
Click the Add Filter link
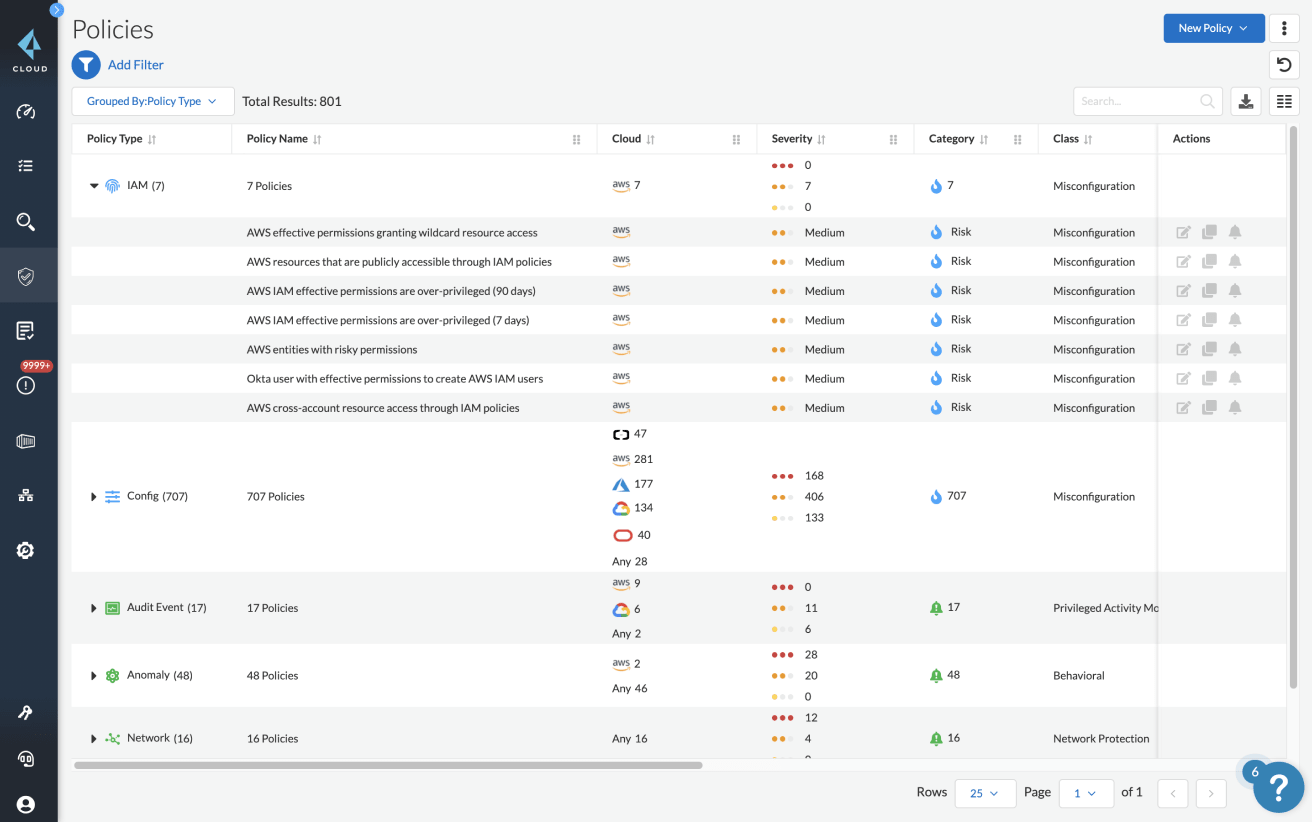pyautogui.click(x=135, y=65)
